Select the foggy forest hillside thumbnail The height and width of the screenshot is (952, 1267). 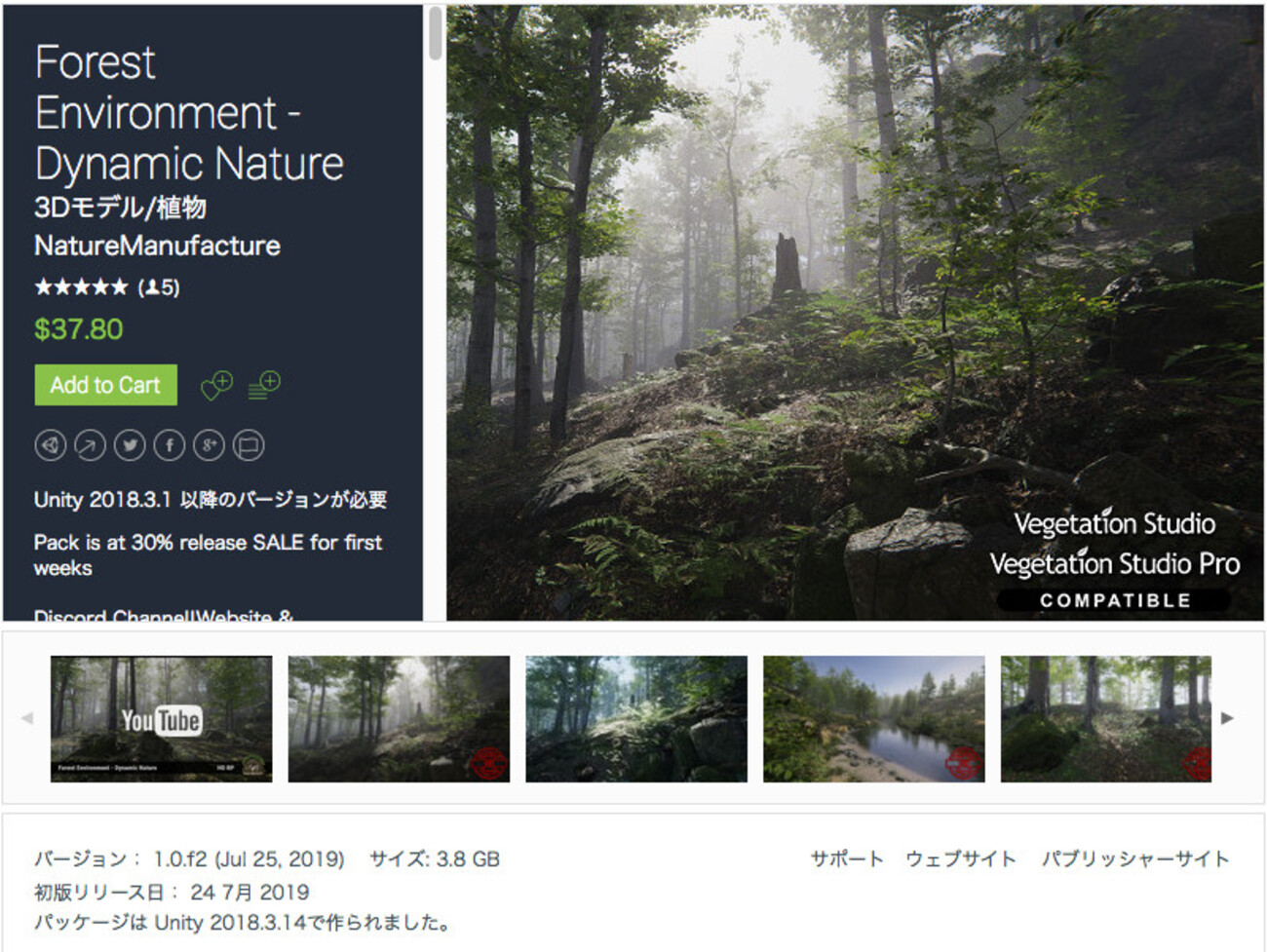point(399,718)
